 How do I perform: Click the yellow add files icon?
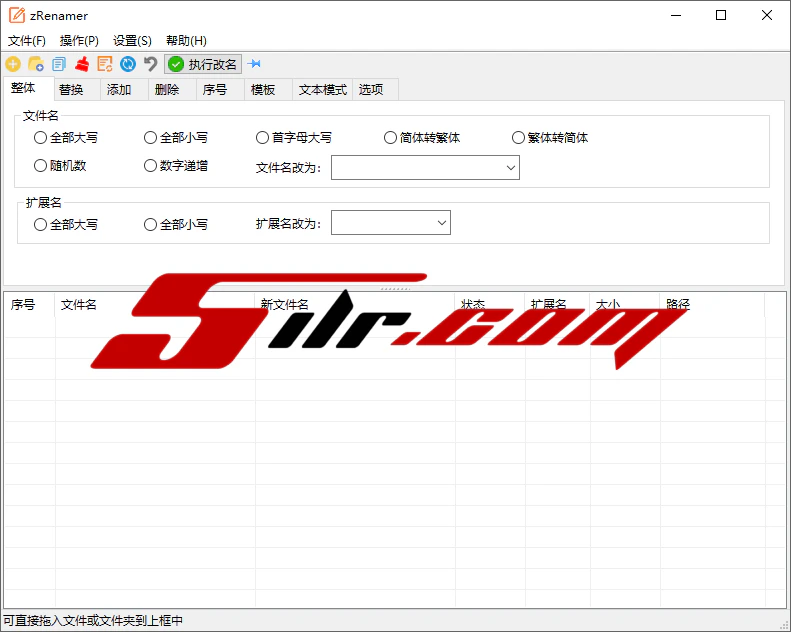point(13,64)
